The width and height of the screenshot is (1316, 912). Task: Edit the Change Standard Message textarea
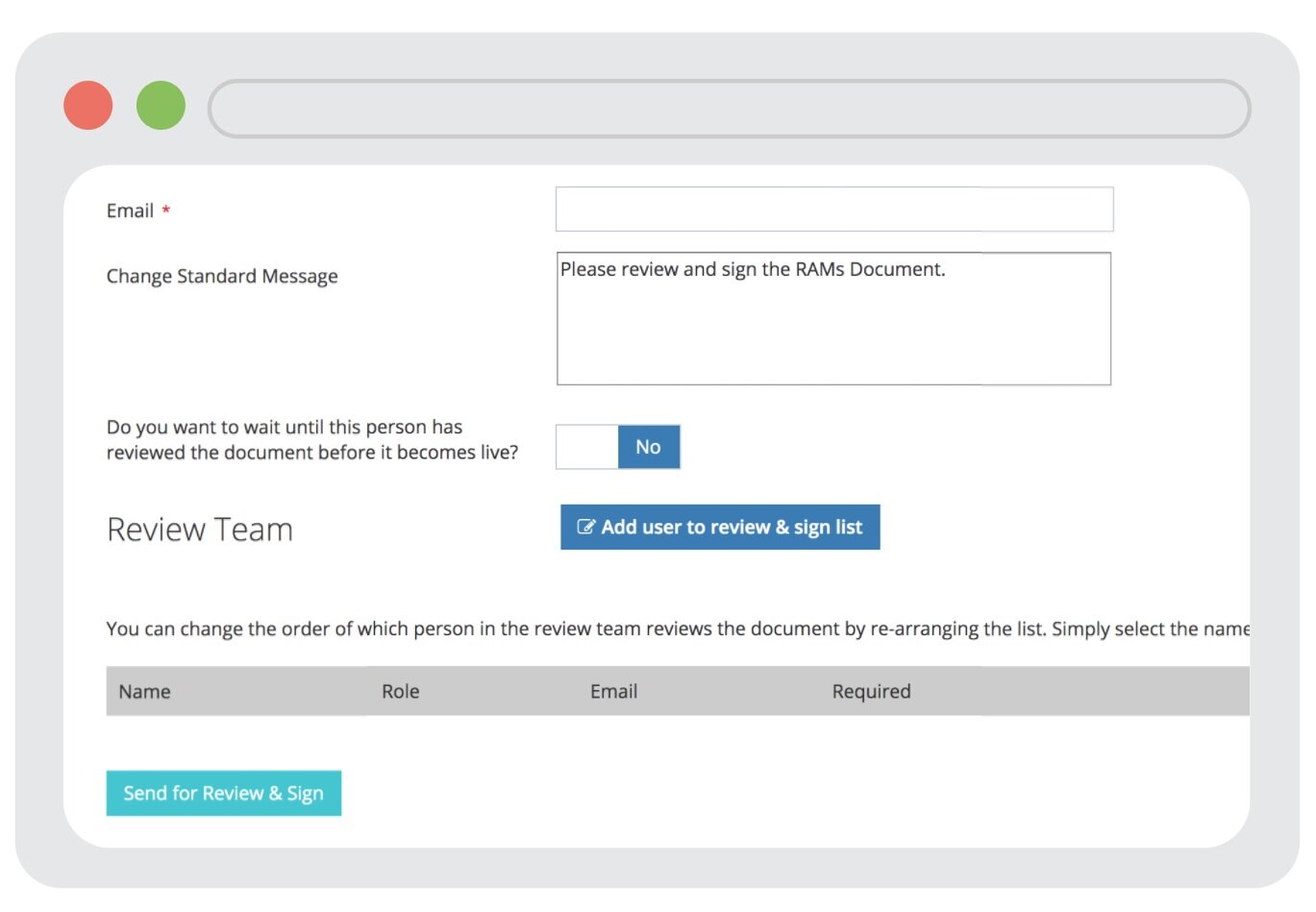pos(833,319)
